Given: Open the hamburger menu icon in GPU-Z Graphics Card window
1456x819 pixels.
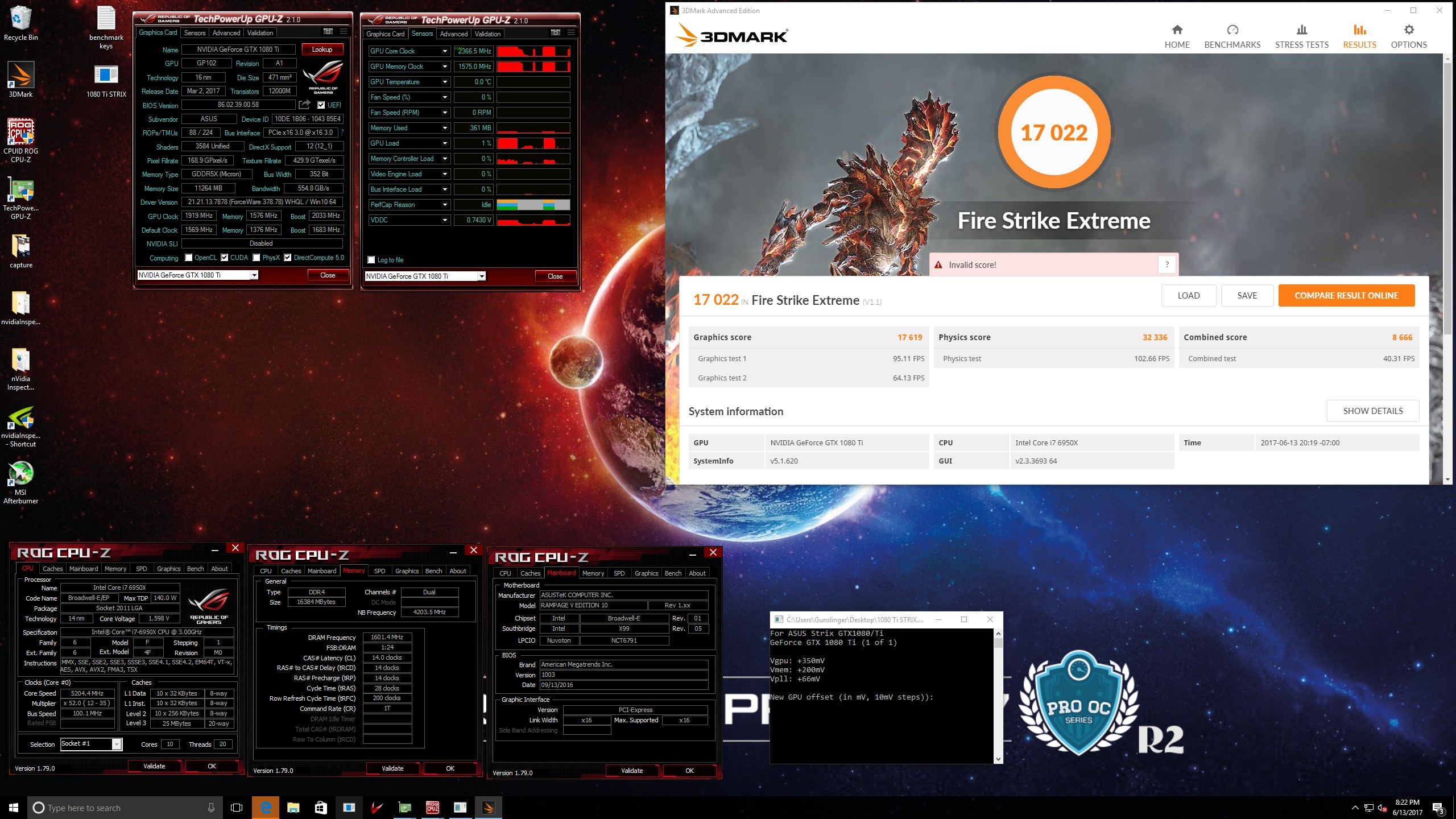Looking at the screenshot, I should [x=344, y=32].
